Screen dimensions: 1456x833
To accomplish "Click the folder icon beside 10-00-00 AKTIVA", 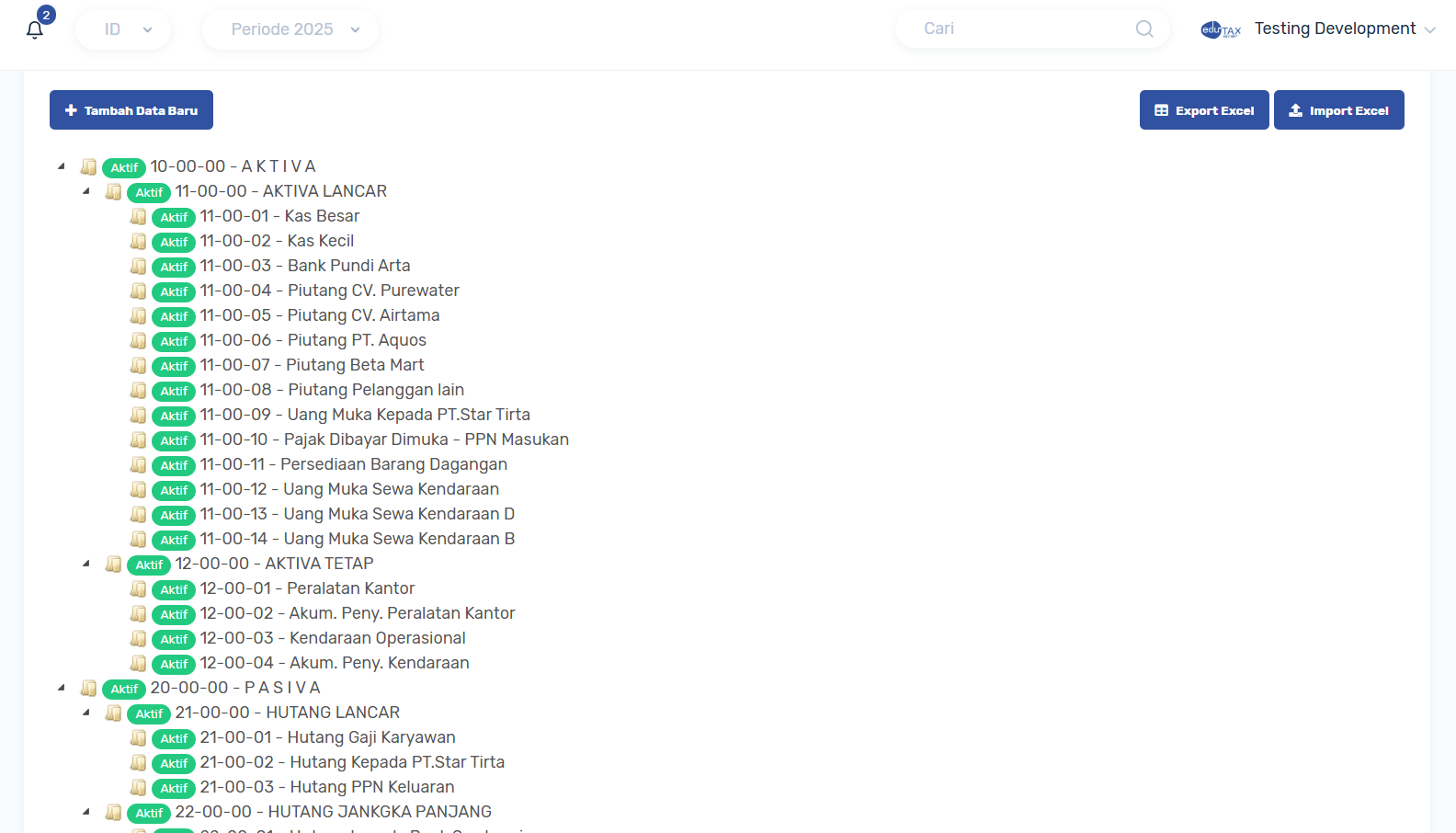I will [x=89, y=167].
